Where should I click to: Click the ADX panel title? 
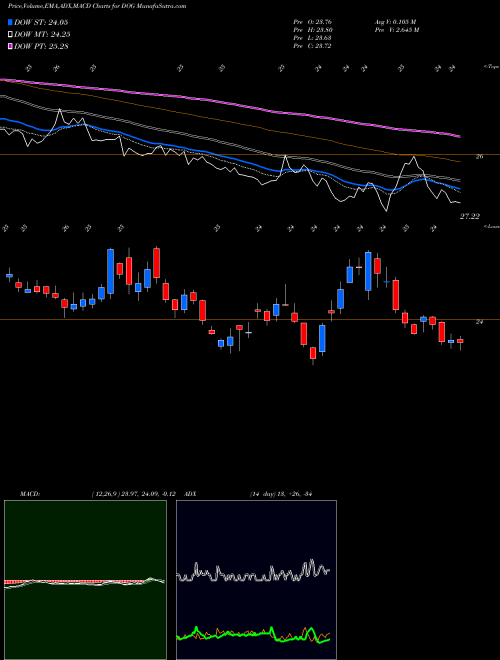pyautogui.click(x=190, y=494)
